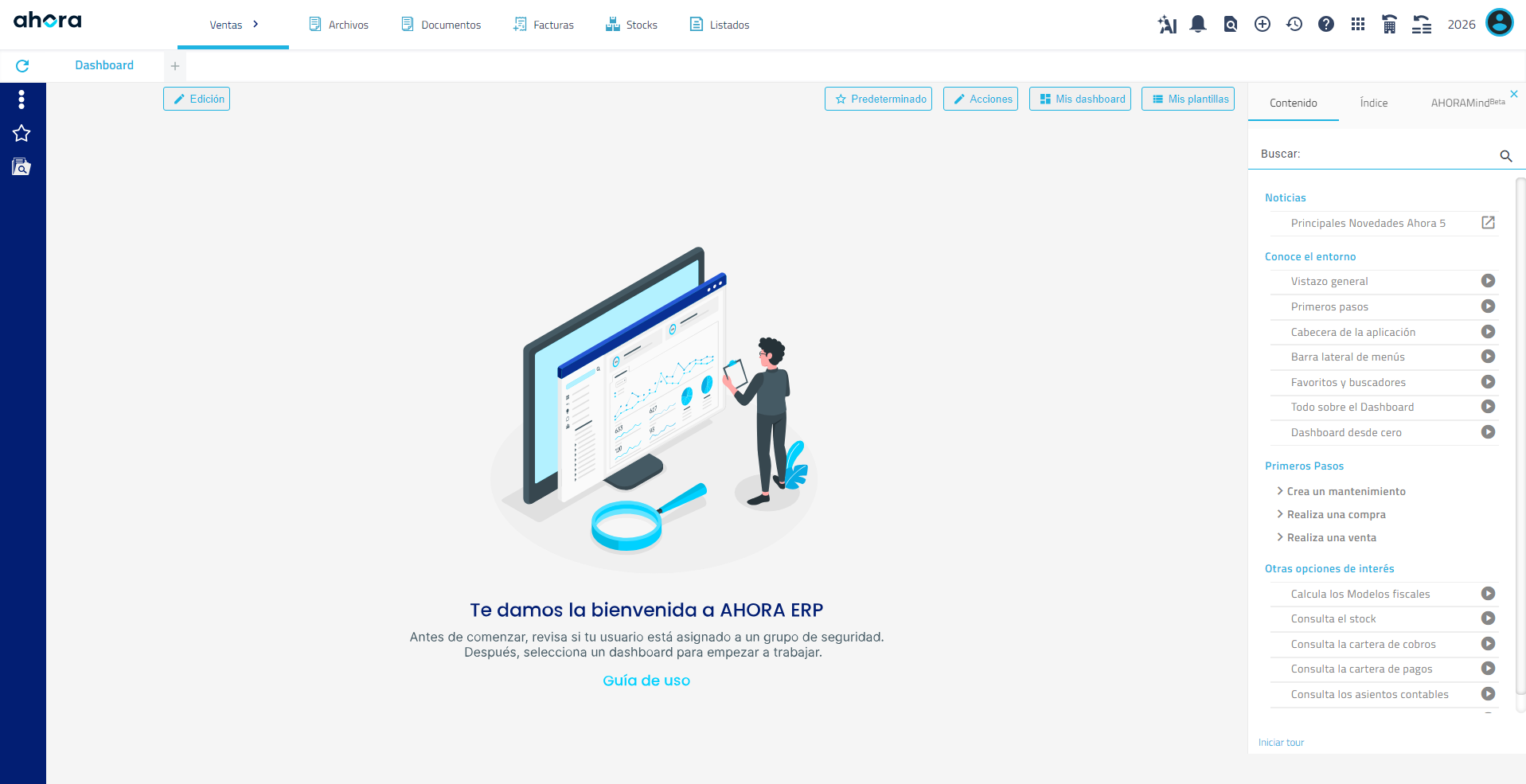Play the Consulta la cartera de cobros video

1488,644
